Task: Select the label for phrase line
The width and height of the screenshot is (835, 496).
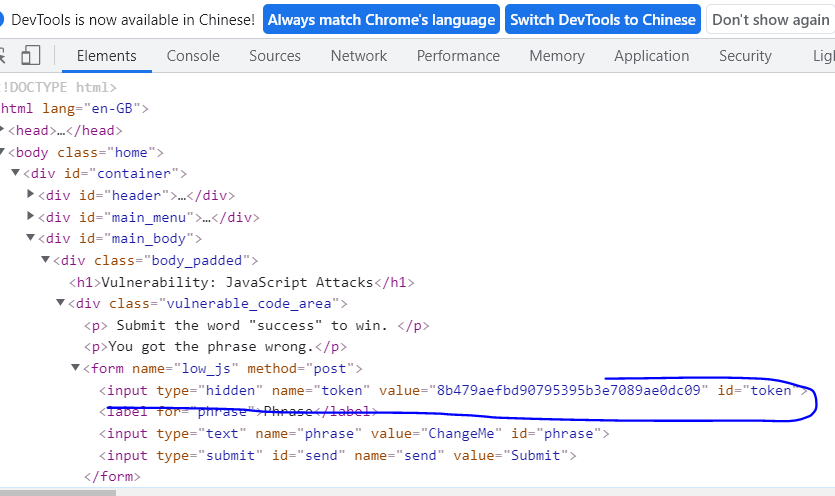Action: coord(239,412)
